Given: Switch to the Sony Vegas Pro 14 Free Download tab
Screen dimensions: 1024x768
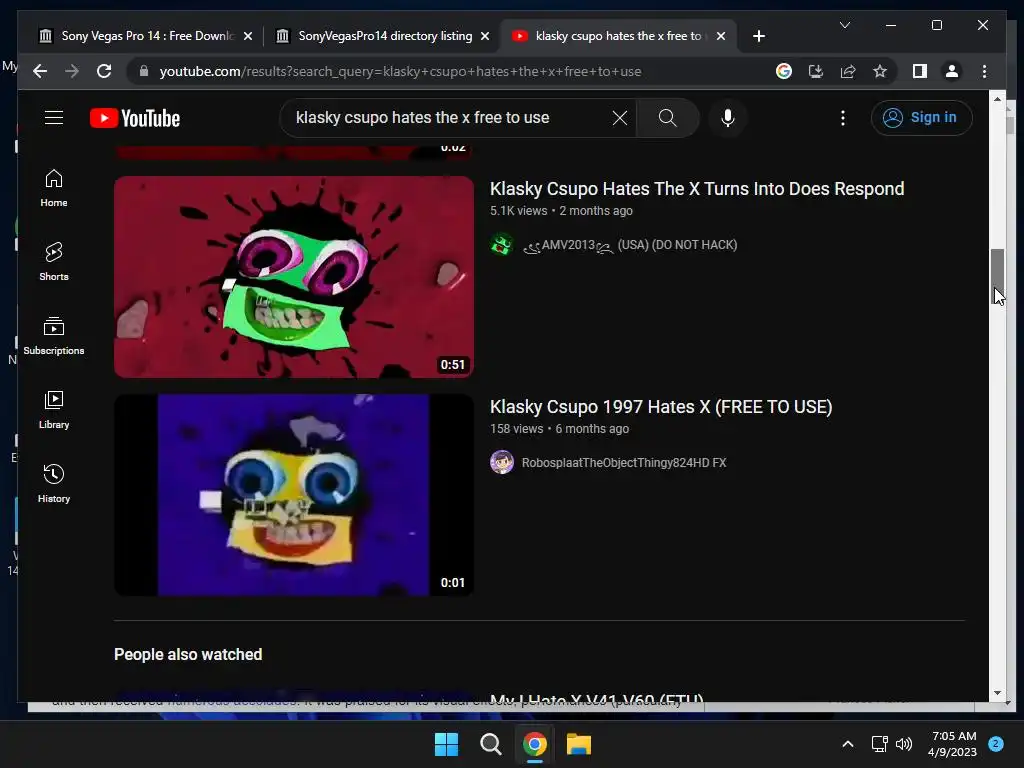Looking at the screenshot, I should point(146,36).
